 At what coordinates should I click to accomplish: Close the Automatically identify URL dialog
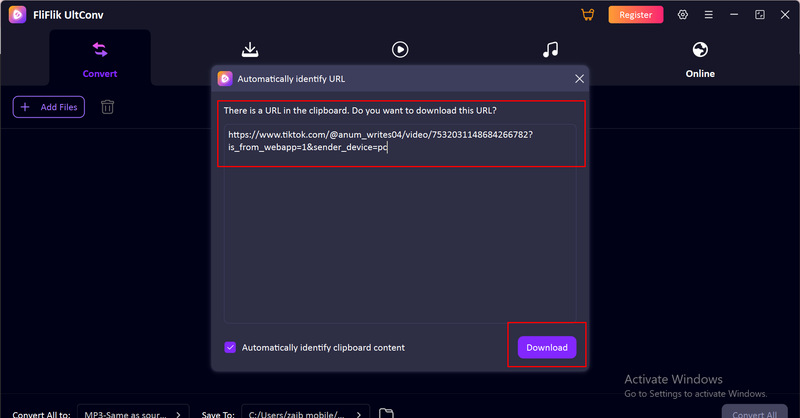click(x=579, y=78)
